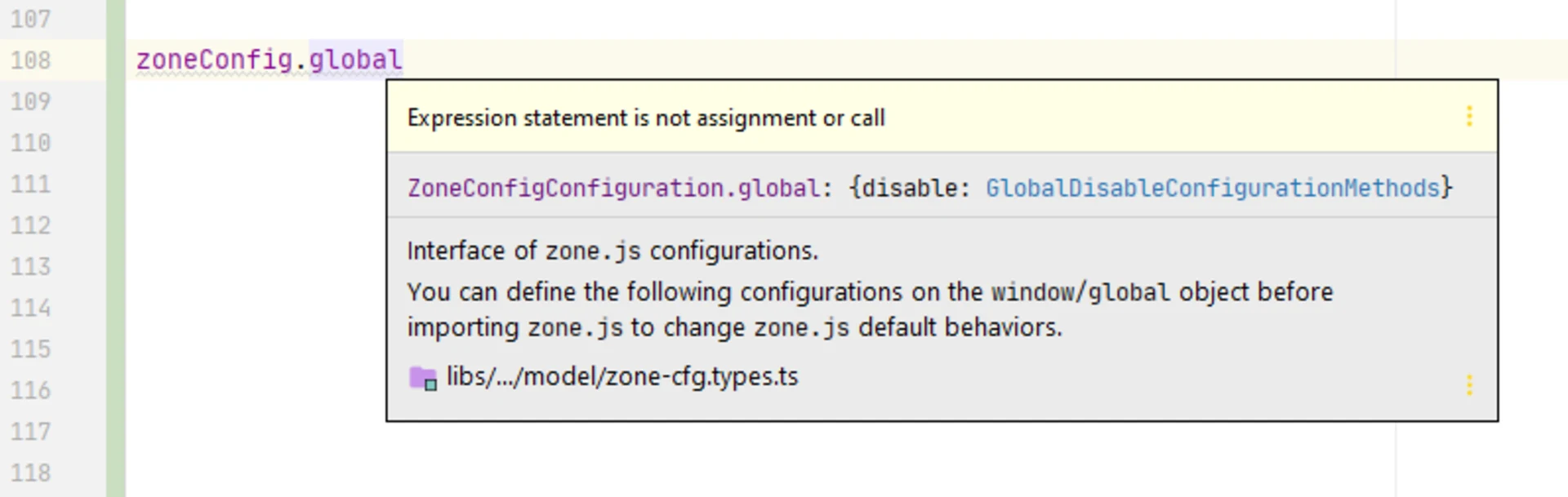This screenshot has width=1568, height=497.
Task: Open the warning's intention actions kebab menu
Action: pos(1468,117)
